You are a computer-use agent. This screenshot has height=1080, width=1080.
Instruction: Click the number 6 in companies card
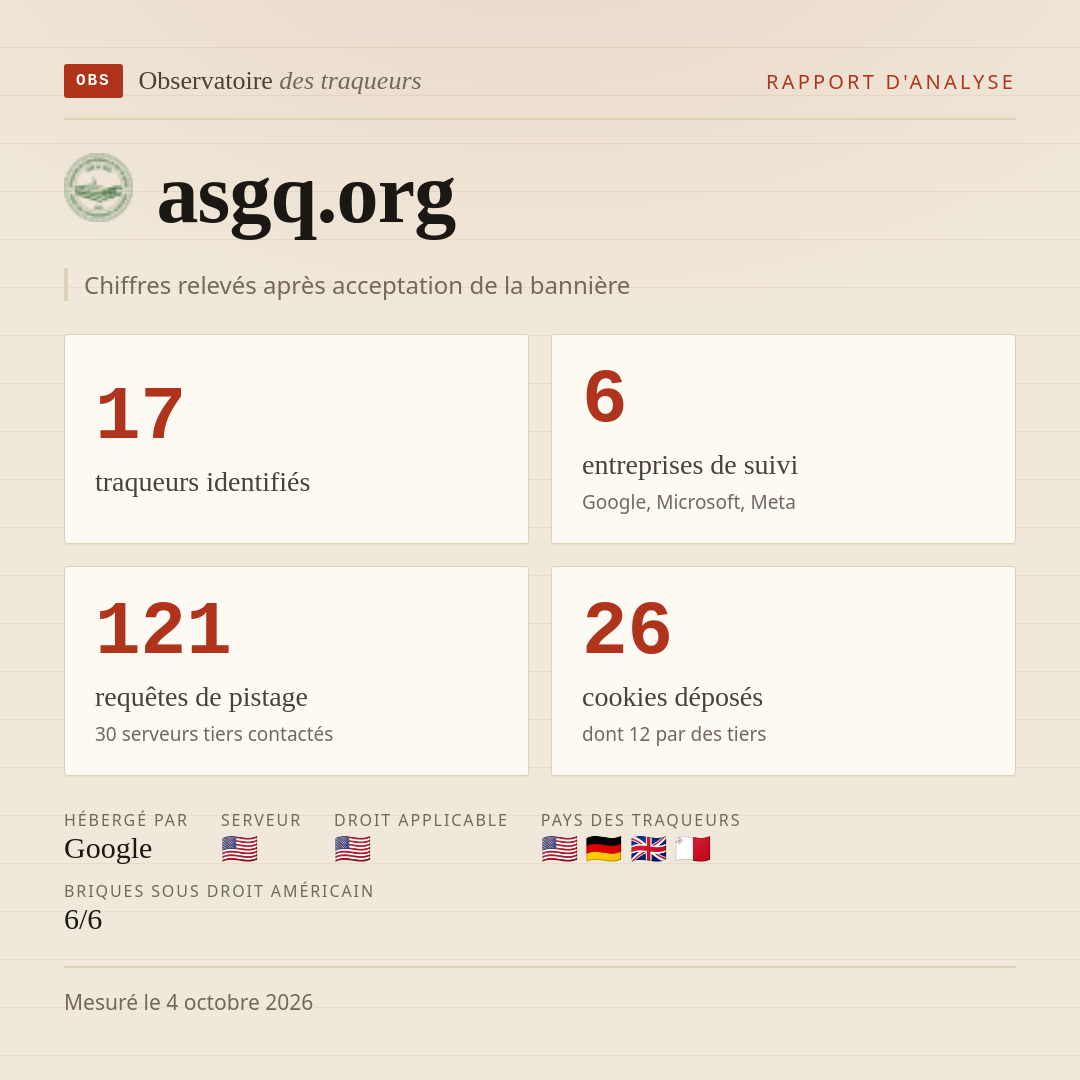coord(605,397)
